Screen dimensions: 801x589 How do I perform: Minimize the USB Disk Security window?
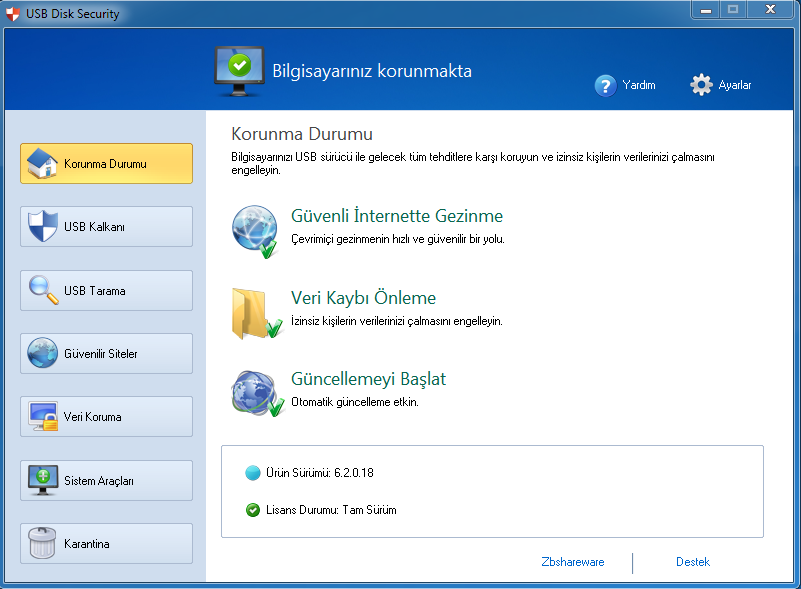[706, 10]
